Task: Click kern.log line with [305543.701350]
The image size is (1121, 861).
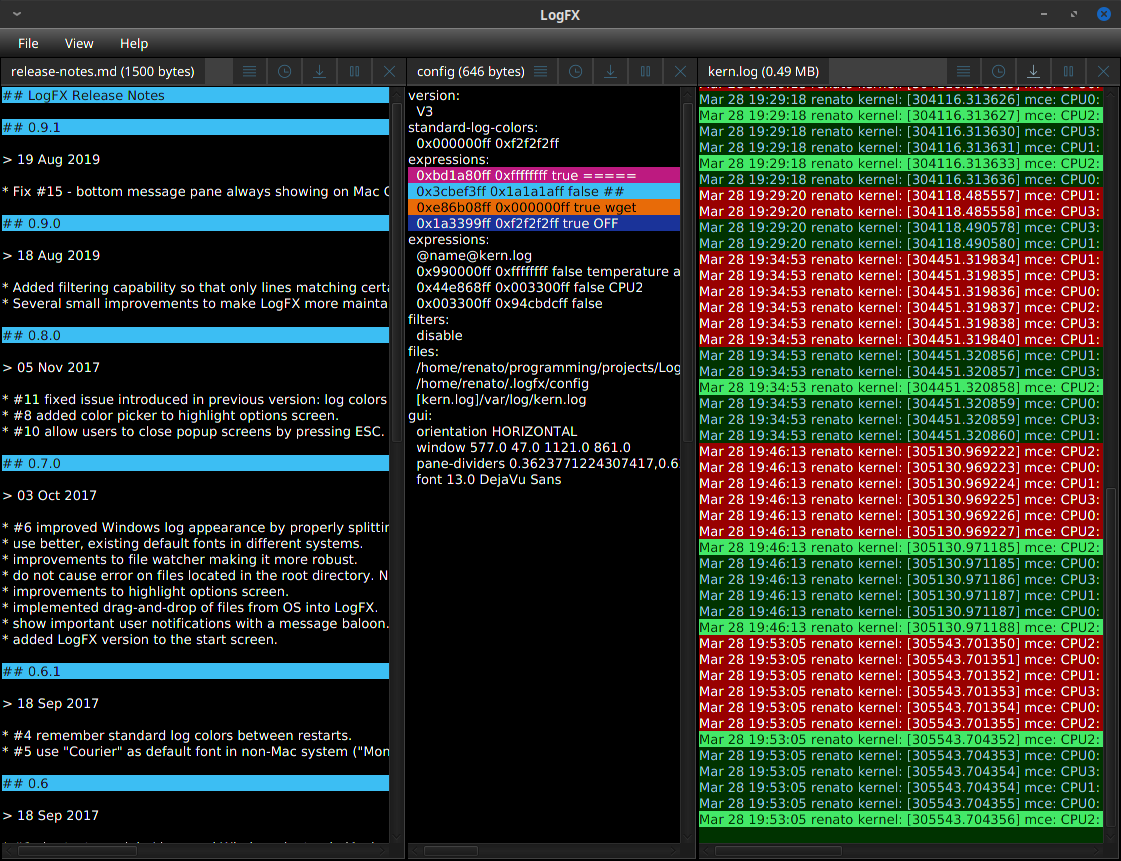Action: pos(901,643)
